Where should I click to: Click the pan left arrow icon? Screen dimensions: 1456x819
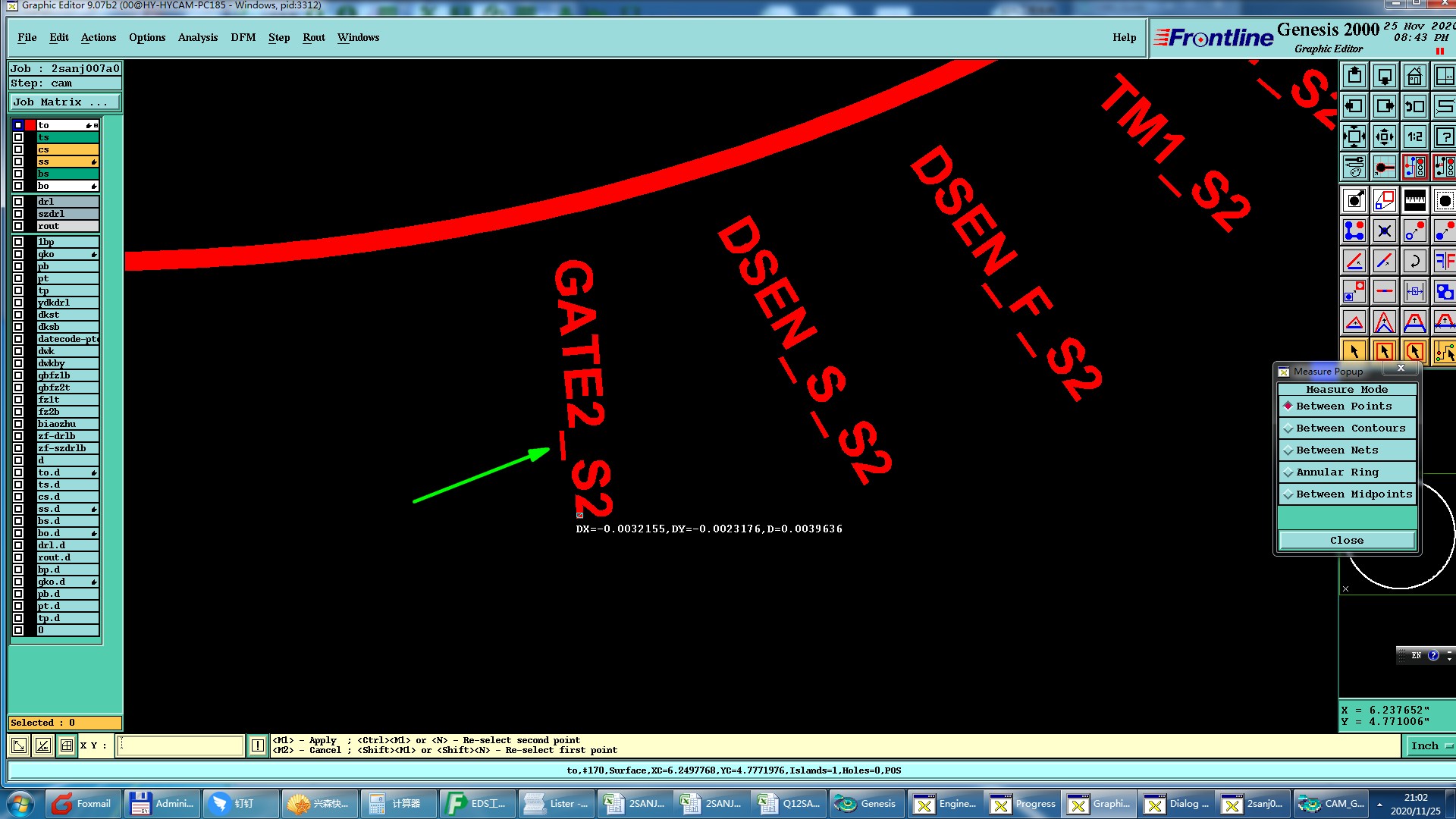(1354, 107)
